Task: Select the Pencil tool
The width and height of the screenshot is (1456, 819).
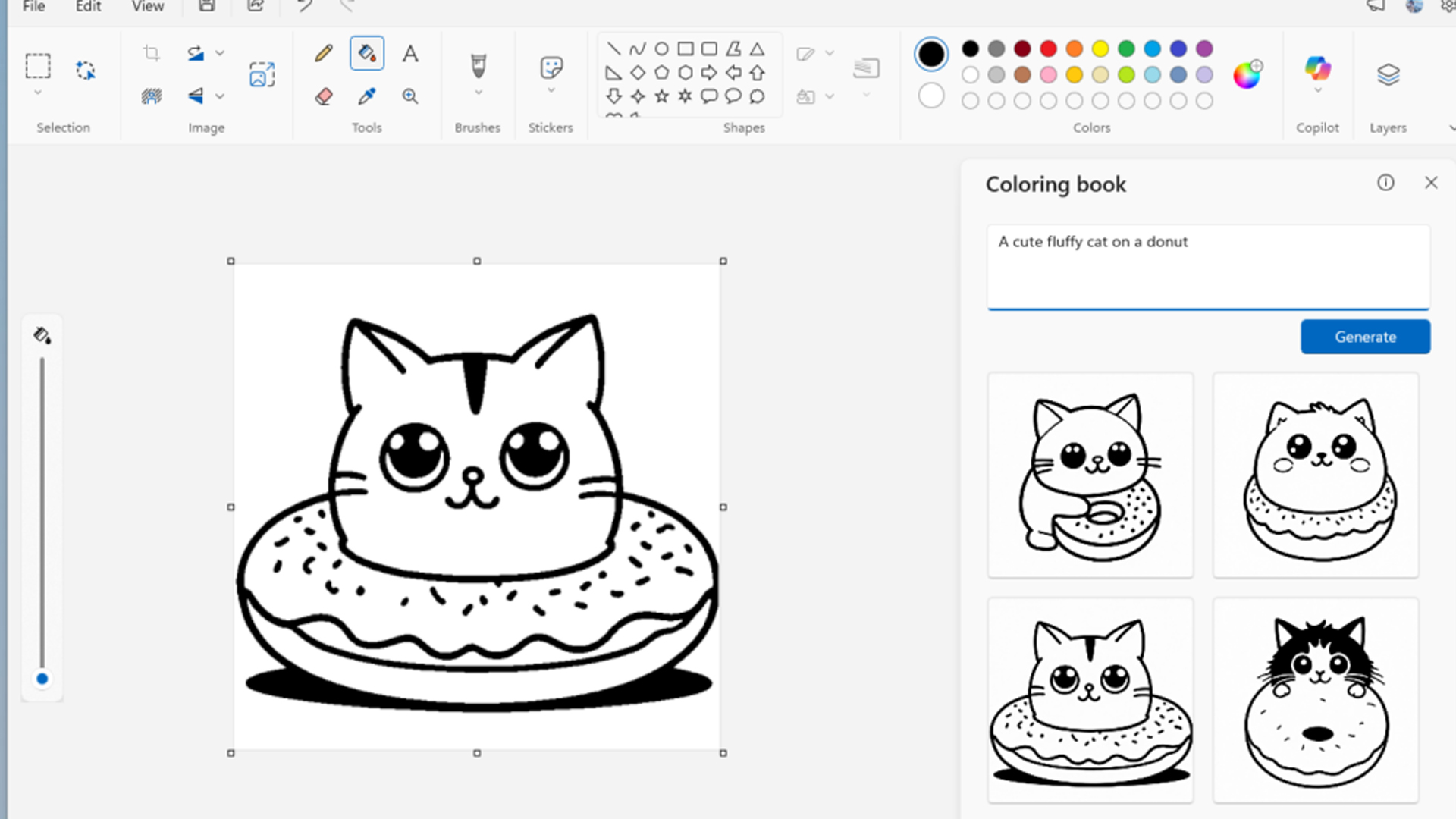Action: click(324, 53)
